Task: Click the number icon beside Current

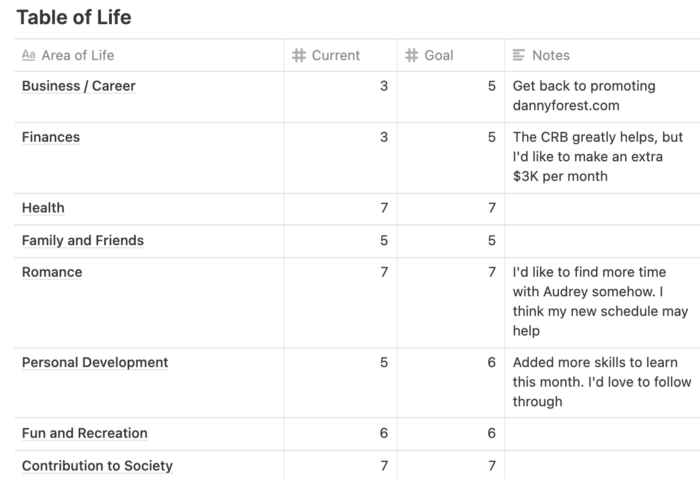Action: (299, 55)
